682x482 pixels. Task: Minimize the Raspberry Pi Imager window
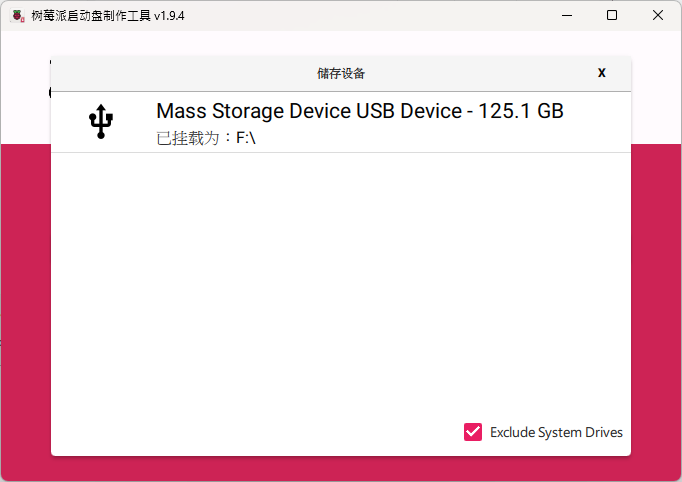coord(567,16)
